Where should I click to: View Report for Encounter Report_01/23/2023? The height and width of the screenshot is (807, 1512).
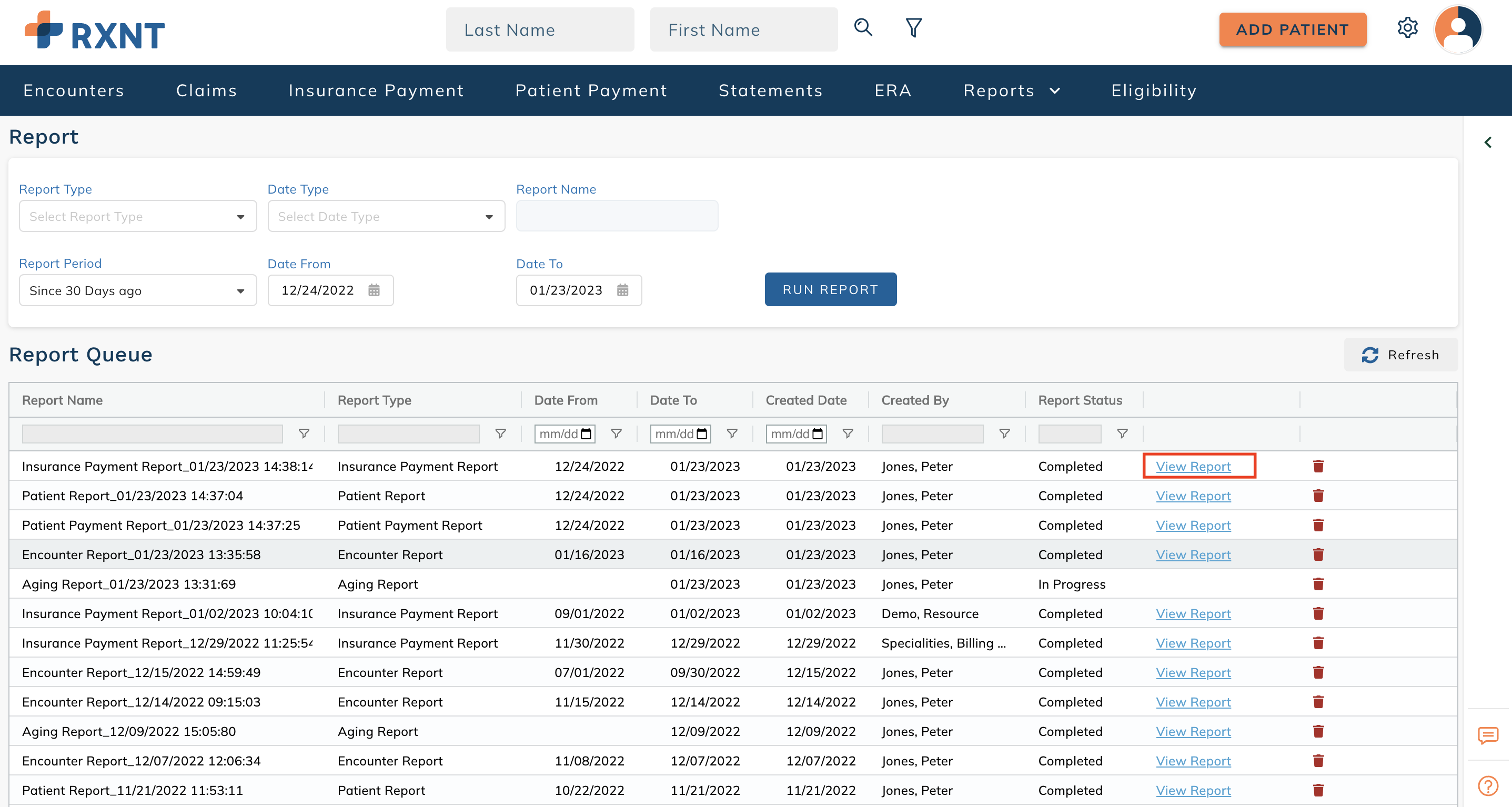click(x=1193, y=554)
